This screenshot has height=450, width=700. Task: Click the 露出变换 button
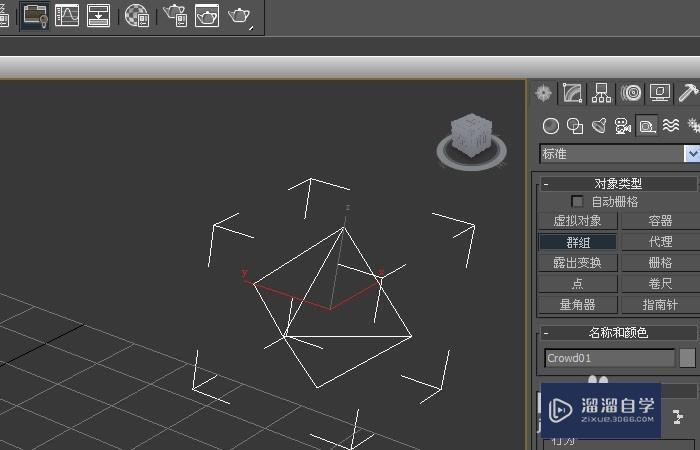[x=578, y=262]
